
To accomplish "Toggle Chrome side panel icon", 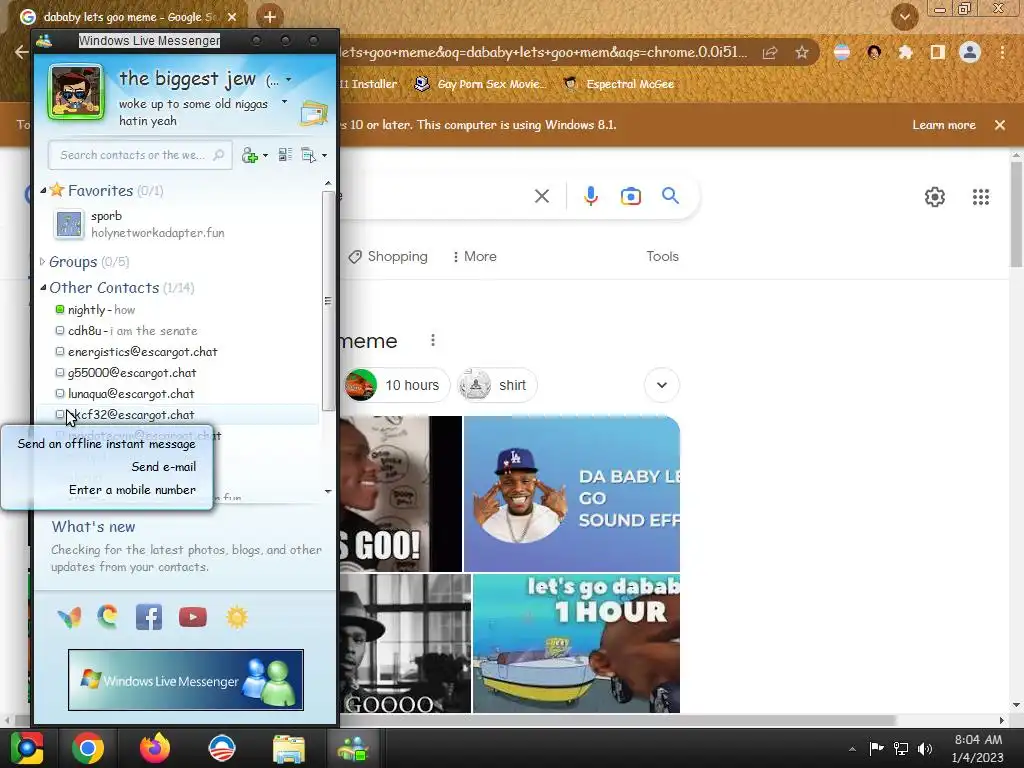I will [937, 52].
